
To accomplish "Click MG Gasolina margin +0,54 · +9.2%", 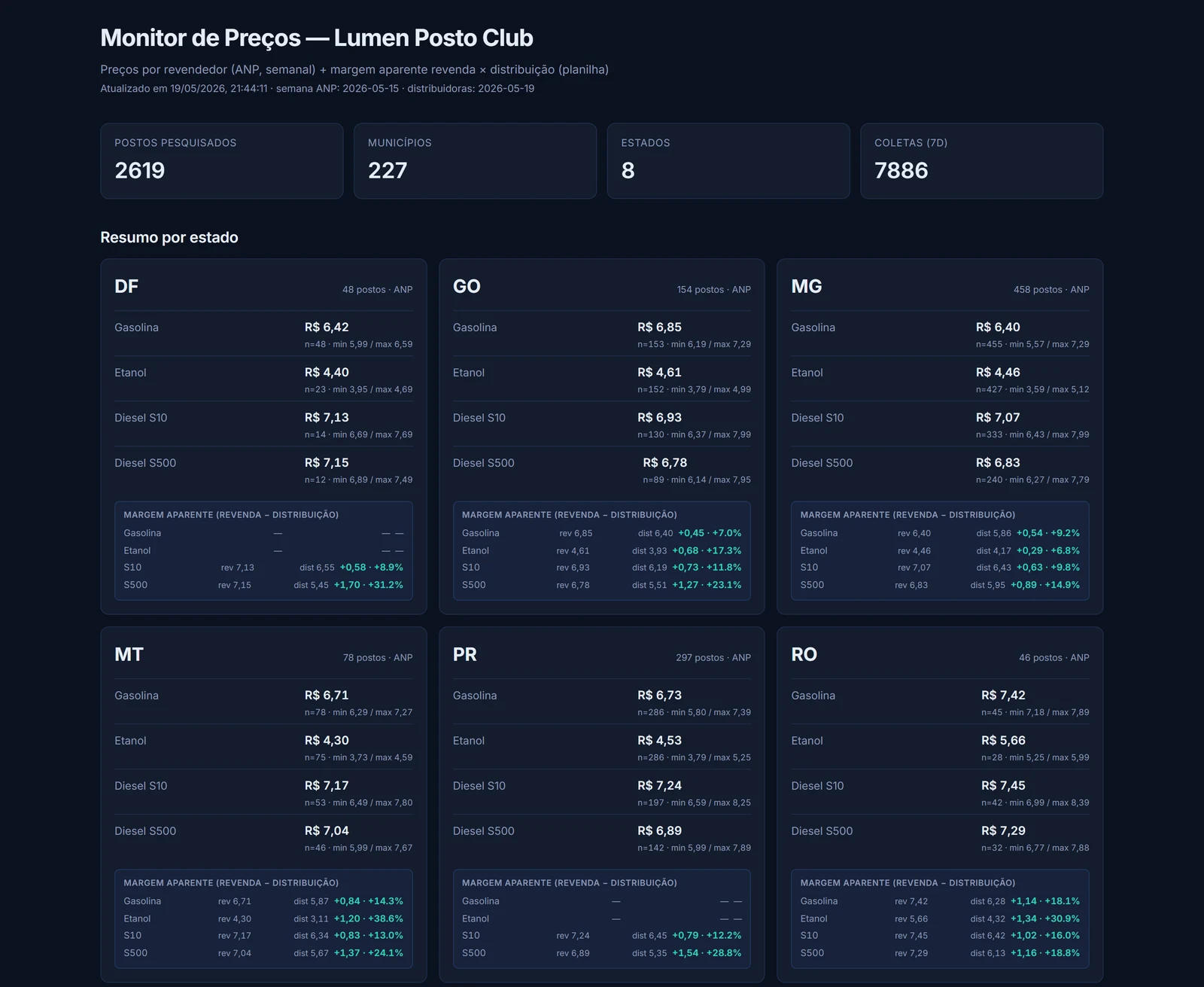I will [x=1048, y=533].
